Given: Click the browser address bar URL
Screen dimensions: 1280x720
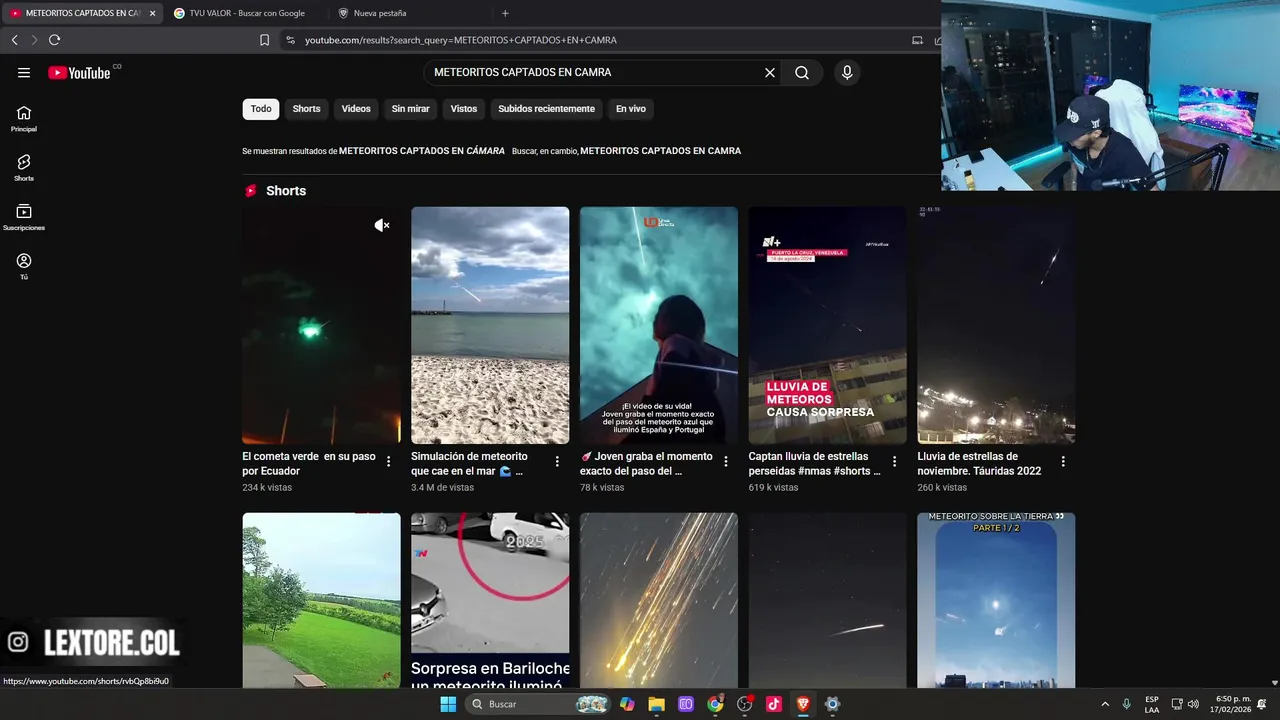Looking at the screenshot, I should click(460, 40).
